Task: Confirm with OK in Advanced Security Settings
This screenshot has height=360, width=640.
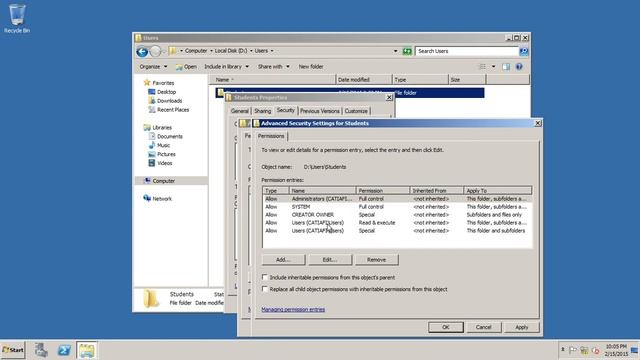Action: coord(446,327)
